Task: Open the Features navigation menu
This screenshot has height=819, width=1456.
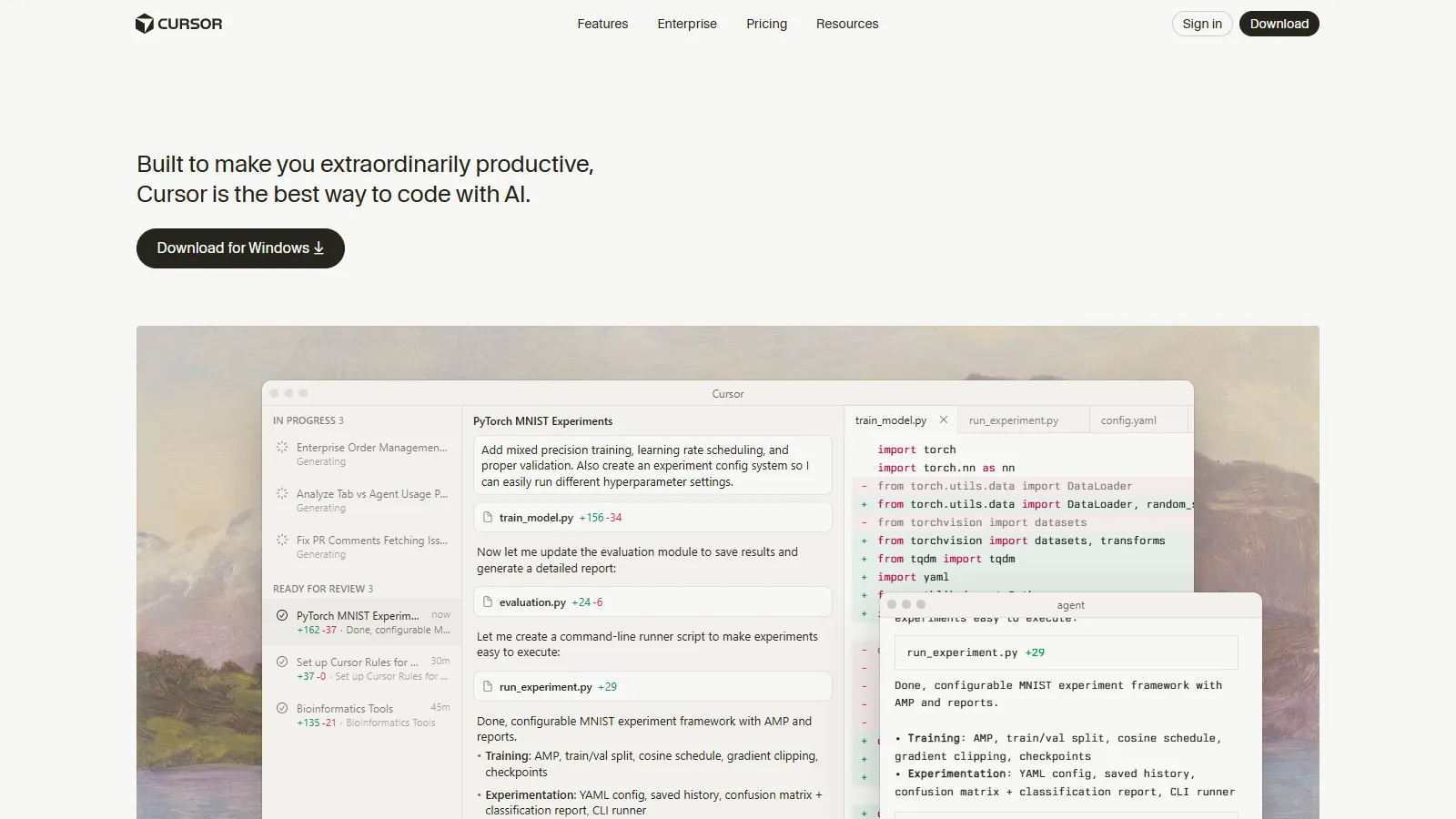Action: (x=602, y=24)
